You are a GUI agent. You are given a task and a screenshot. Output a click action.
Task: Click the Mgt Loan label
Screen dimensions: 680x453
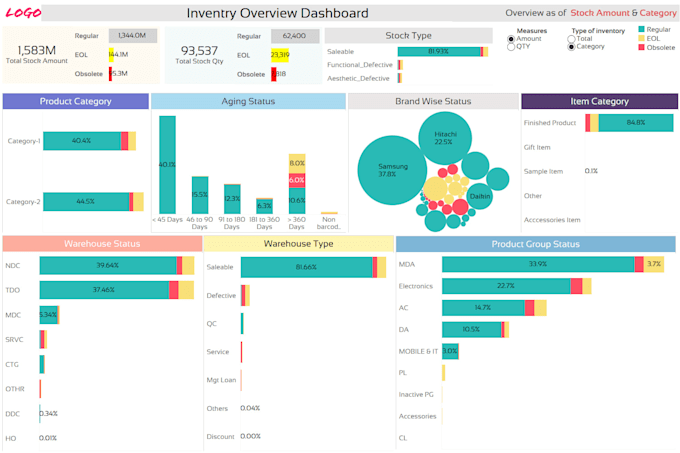[x=221, y=380]
